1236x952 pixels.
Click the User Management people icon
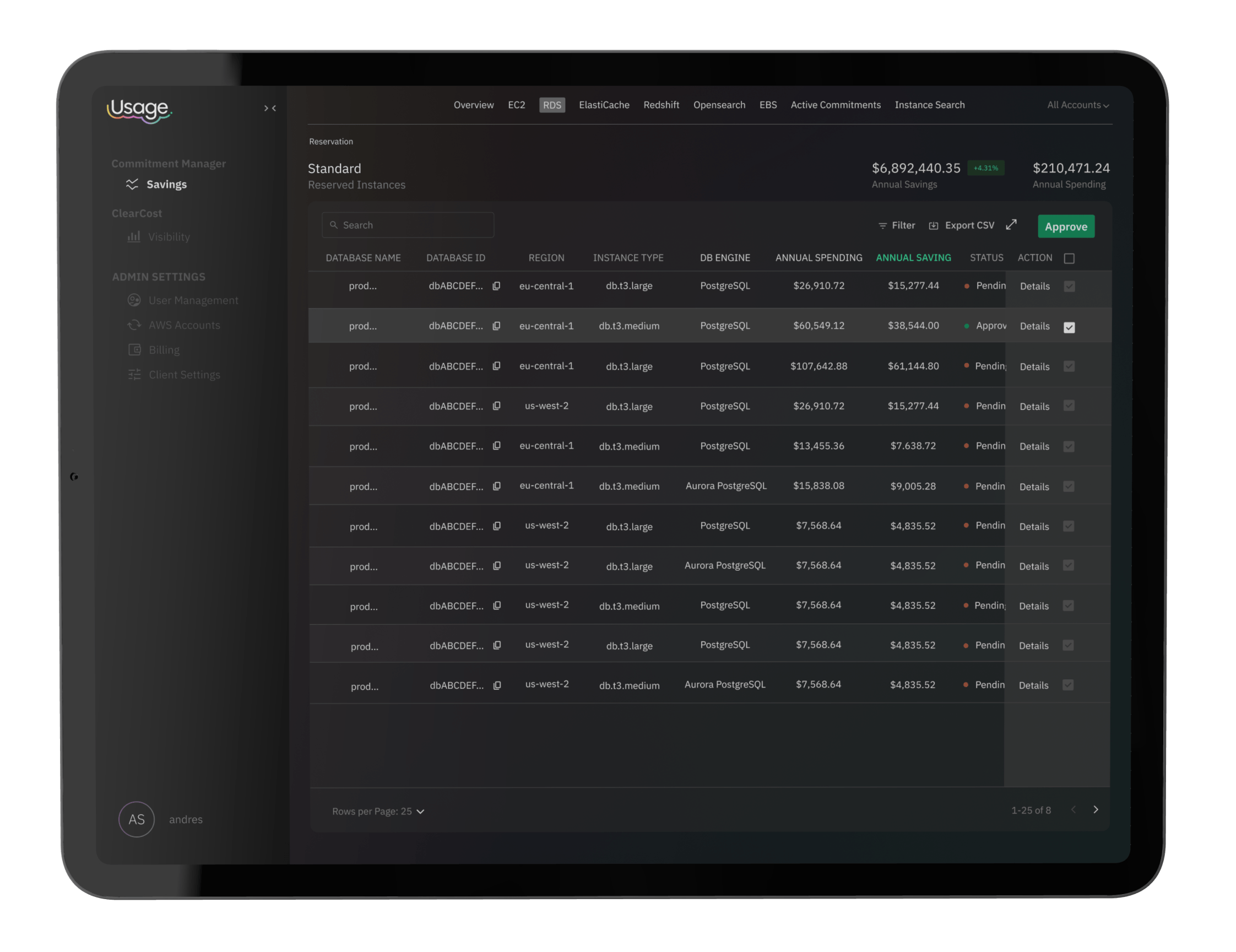point(134,300)
